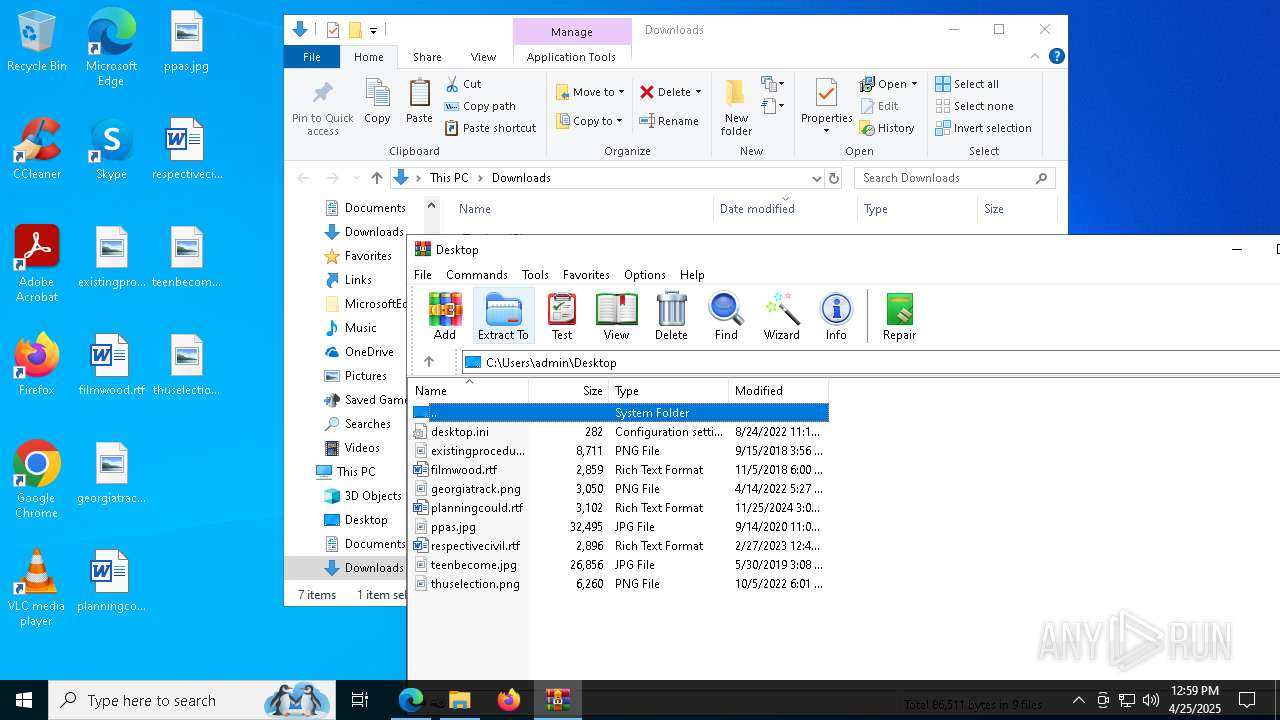Click the Test archive icon
The width and height of the screenshot is (1280, 720).
click(x=562, y=316)
